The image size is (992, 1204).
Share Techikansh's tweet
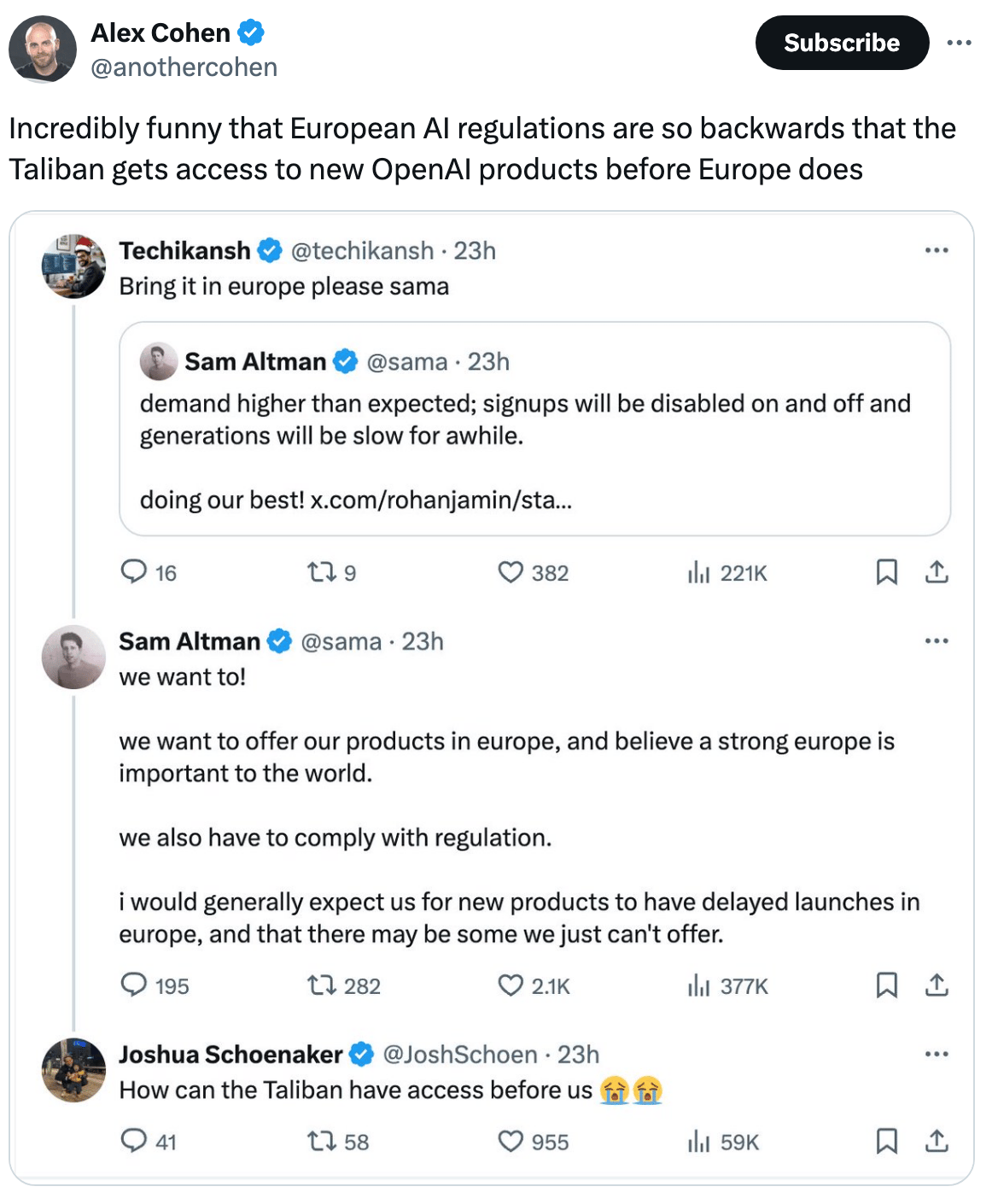(937, 571)
